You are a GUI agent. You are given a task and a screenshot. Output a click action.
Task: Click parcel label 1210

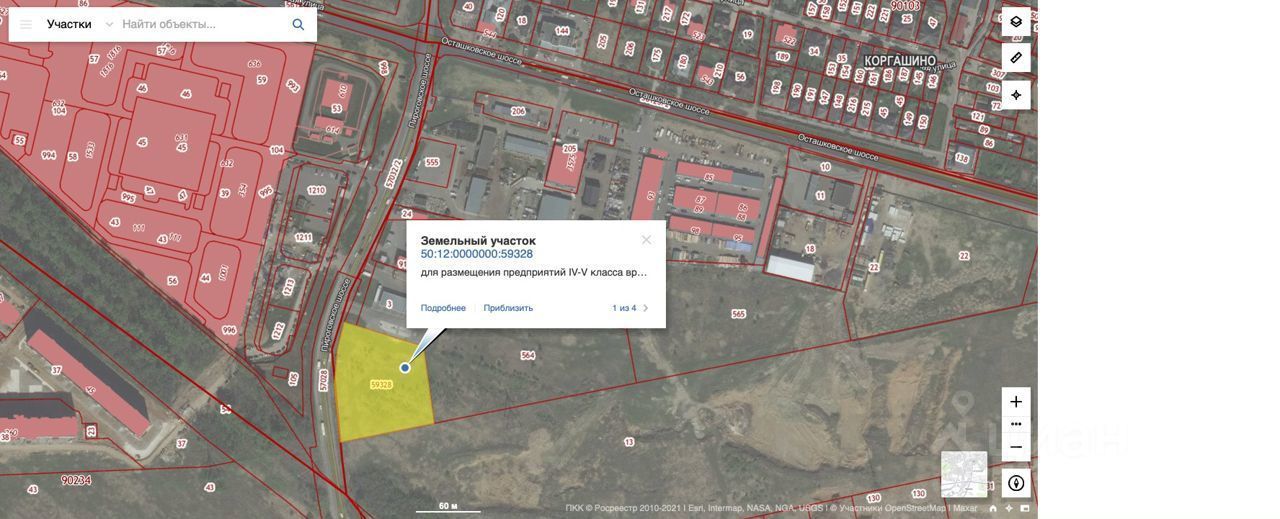[x=317, y=190]
